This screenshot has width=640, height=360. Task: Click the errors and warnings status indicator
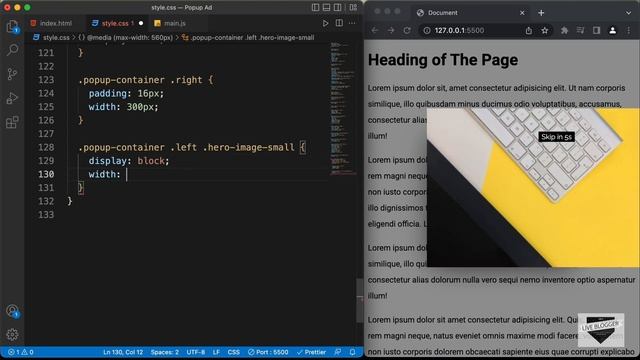point(20,352)
